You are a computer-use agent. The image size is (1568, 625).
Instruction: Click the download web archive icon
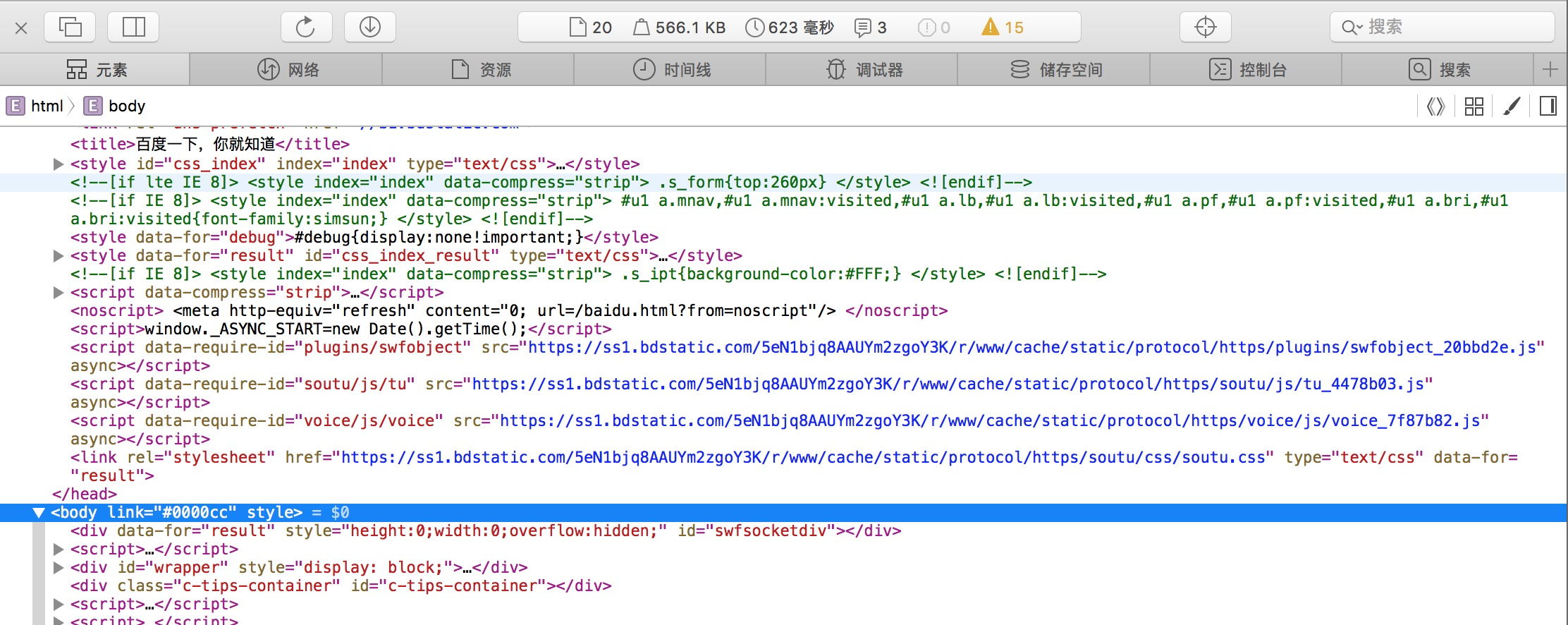(369, 28)
